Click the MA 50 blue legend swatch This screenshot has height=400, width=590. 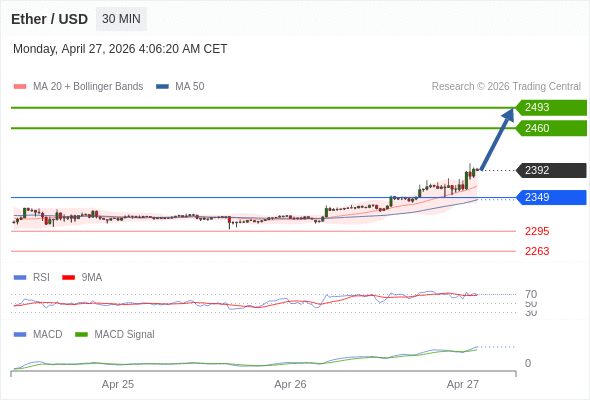pos(162,87)
